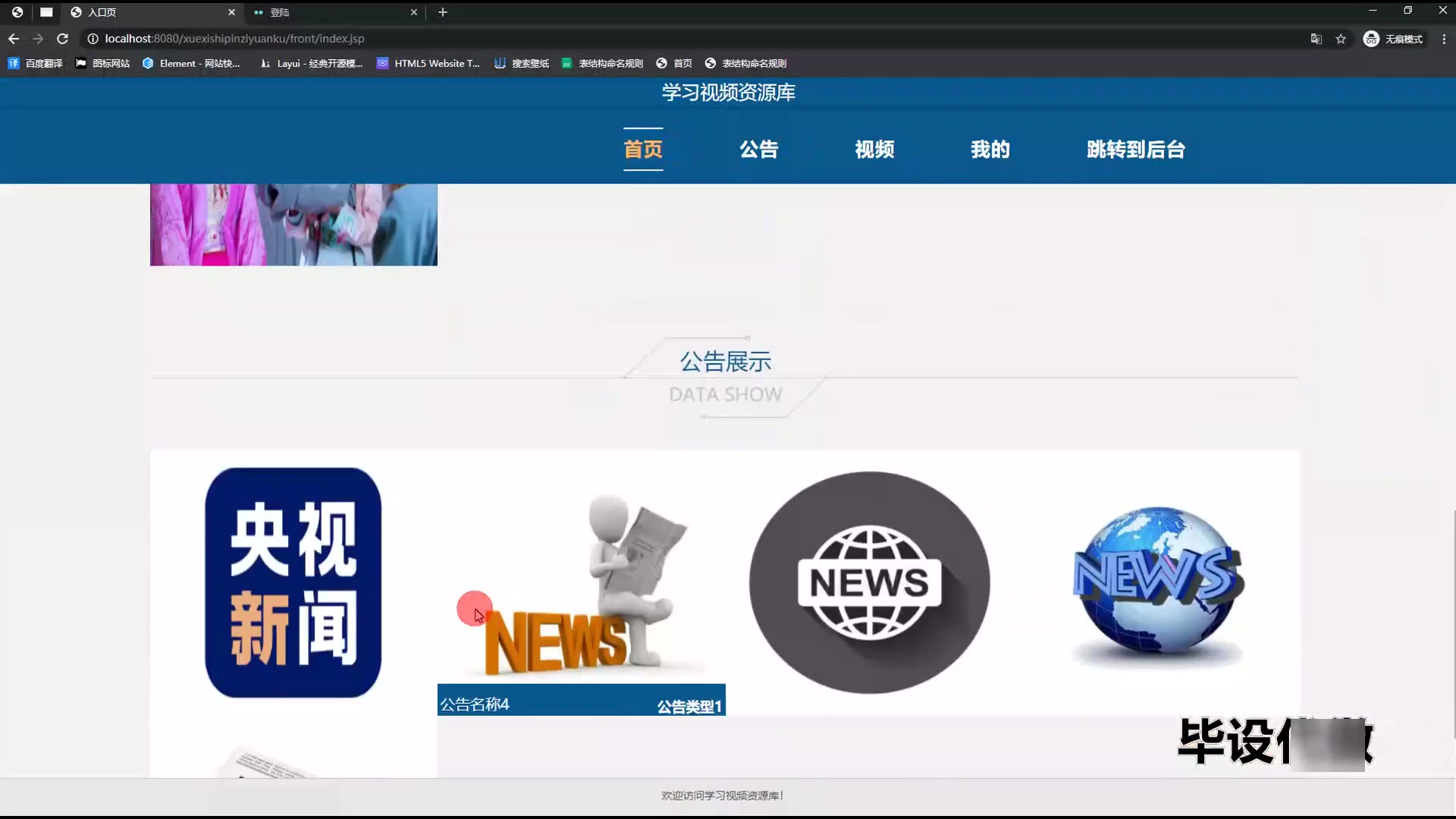Image resolution: width=1456 pixels, height=819 pixels.
Task: Open the orange NEWS figure announcement image
Action: pos(582,584)
